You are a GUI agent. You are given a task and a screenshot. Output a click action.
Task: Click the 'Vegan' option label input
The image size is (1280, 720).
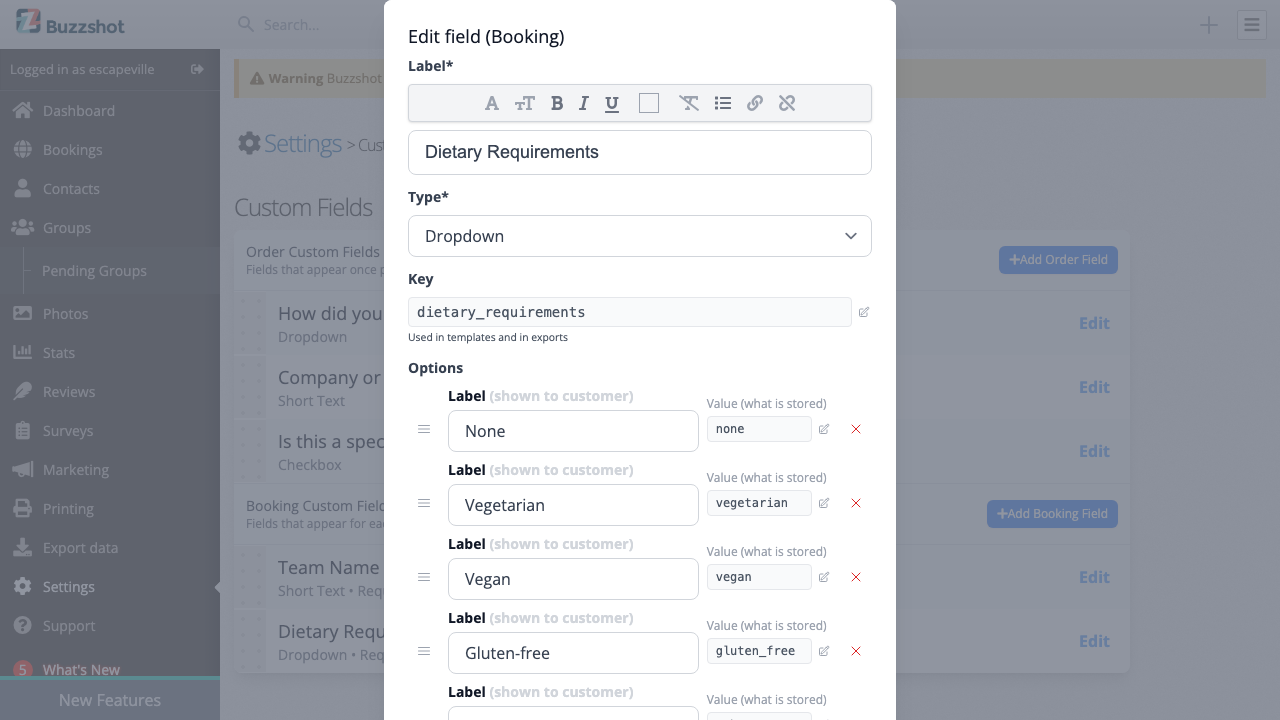click(x=573, y=579)
